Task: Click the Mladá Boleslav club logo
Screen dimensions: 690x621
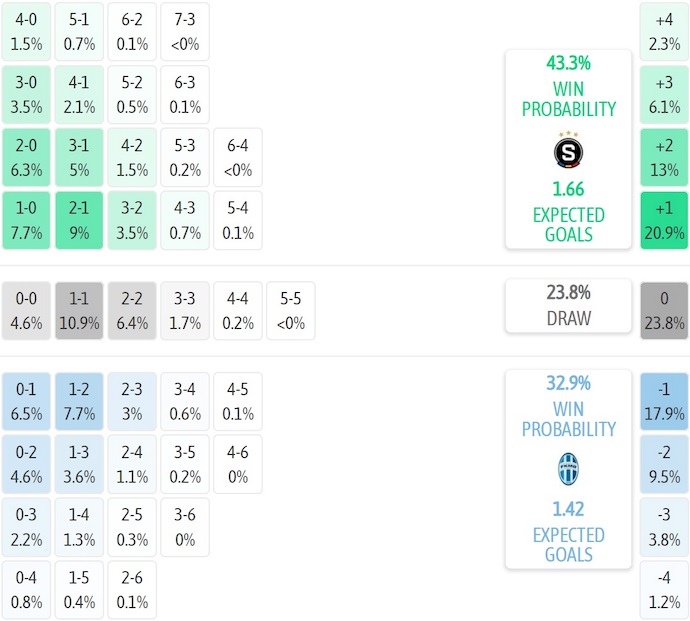Action: pos(568,470)
